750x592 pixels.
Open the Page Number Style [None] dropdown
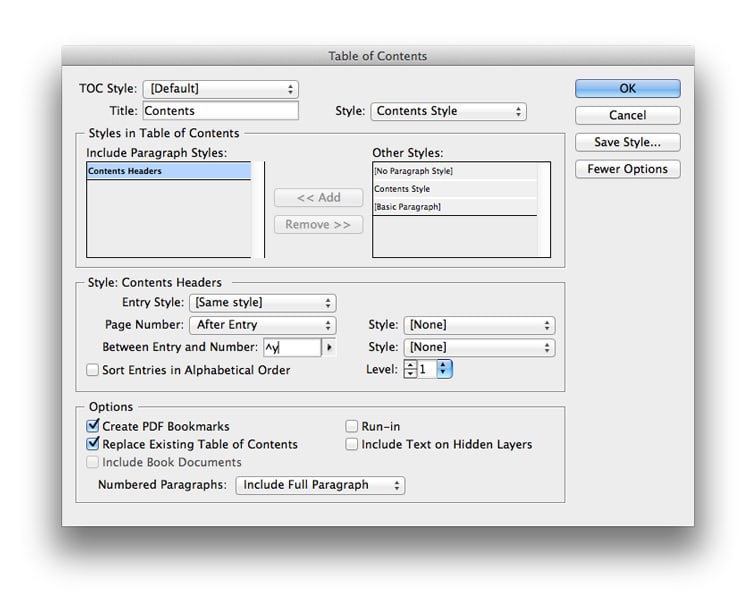479,325
